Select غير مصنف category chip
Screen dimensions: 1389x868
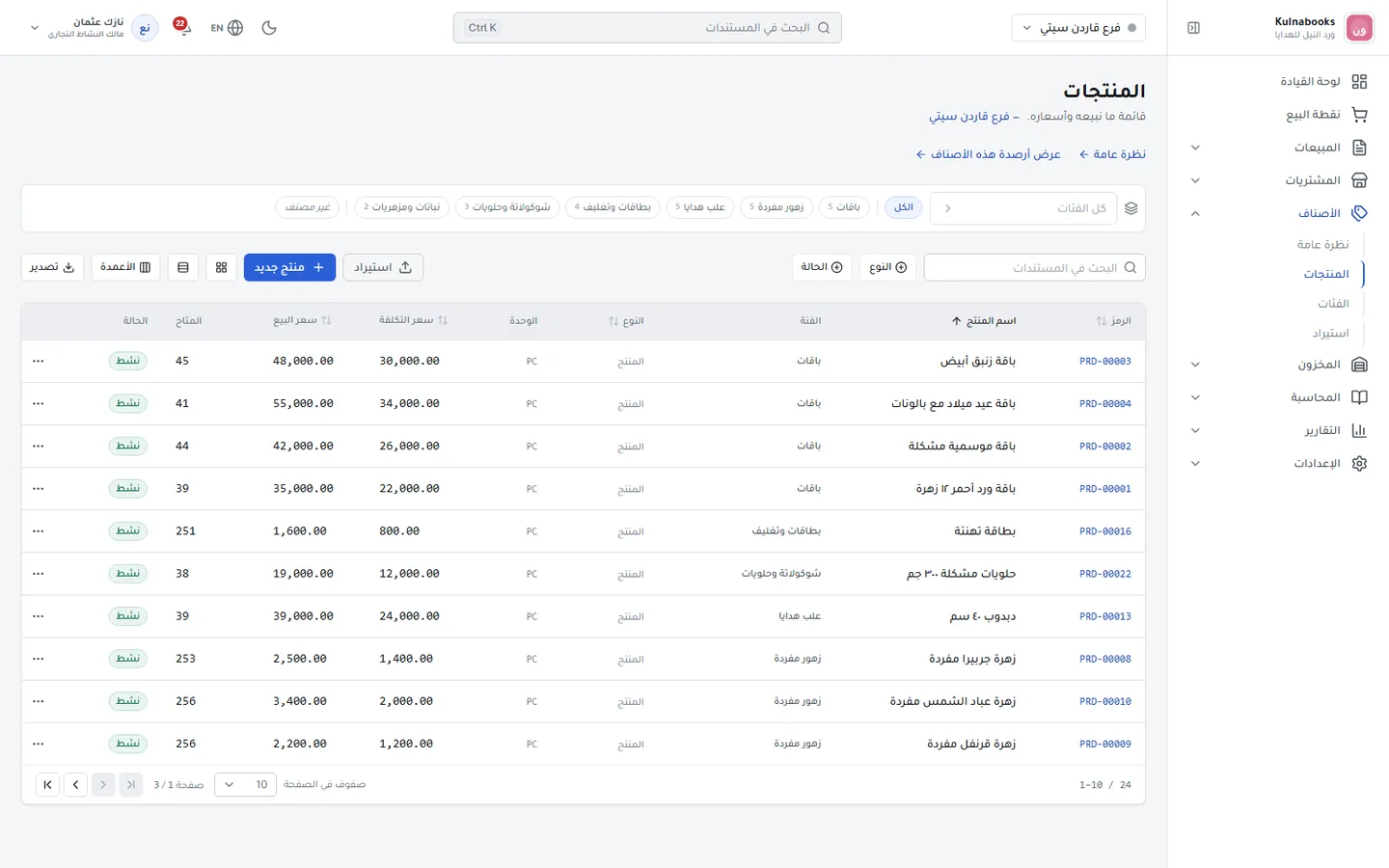309,207
